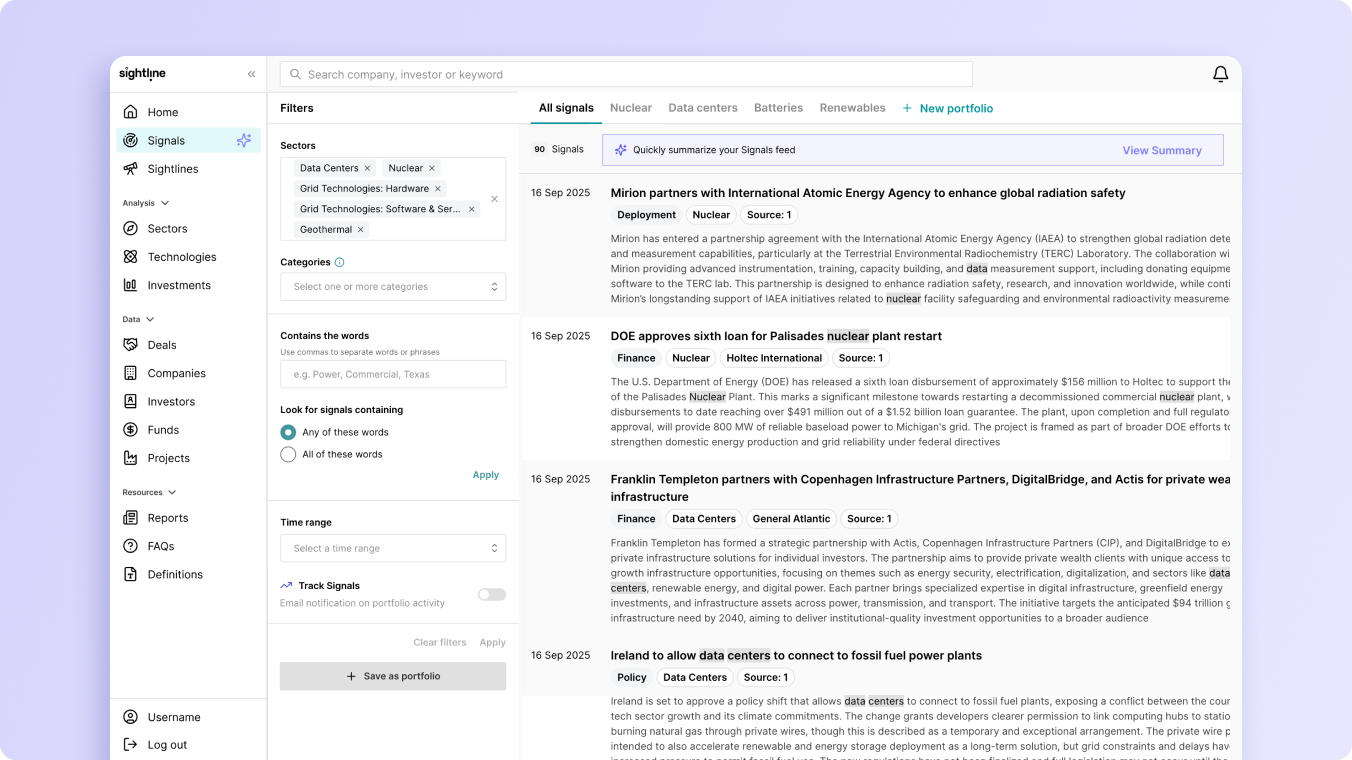The height and width of the screenshot is (760, 1352).
Task: Open Franklin Templeton partners headline
Action: point(920,488)
